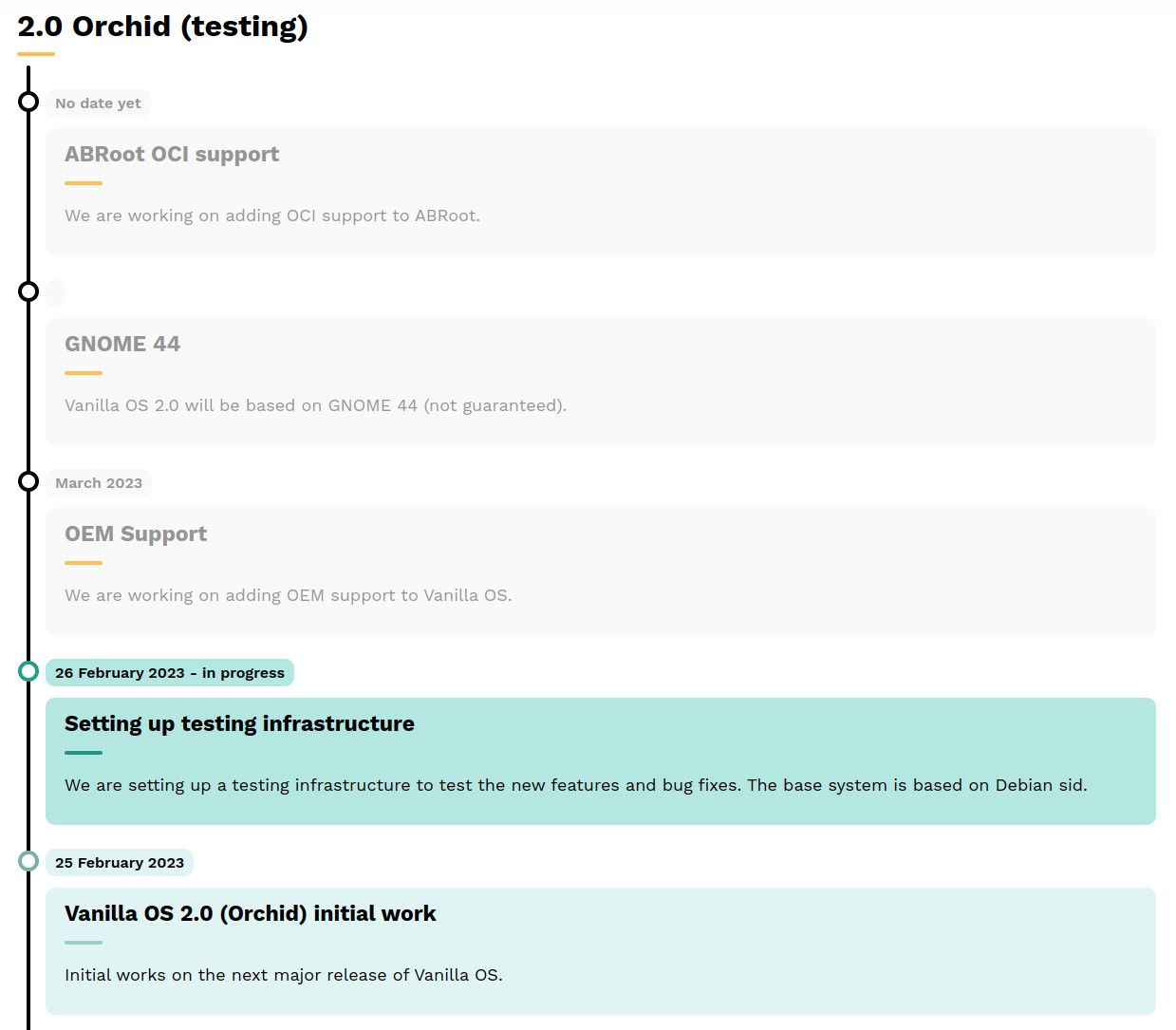Select the '25 February 2023' timeline marker circle

(x=28, y=861)
